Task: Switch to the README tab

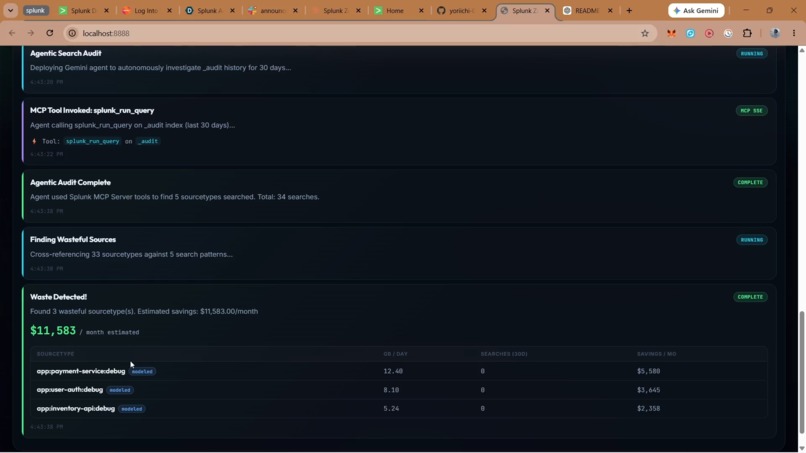Action: tap(587, 10)
